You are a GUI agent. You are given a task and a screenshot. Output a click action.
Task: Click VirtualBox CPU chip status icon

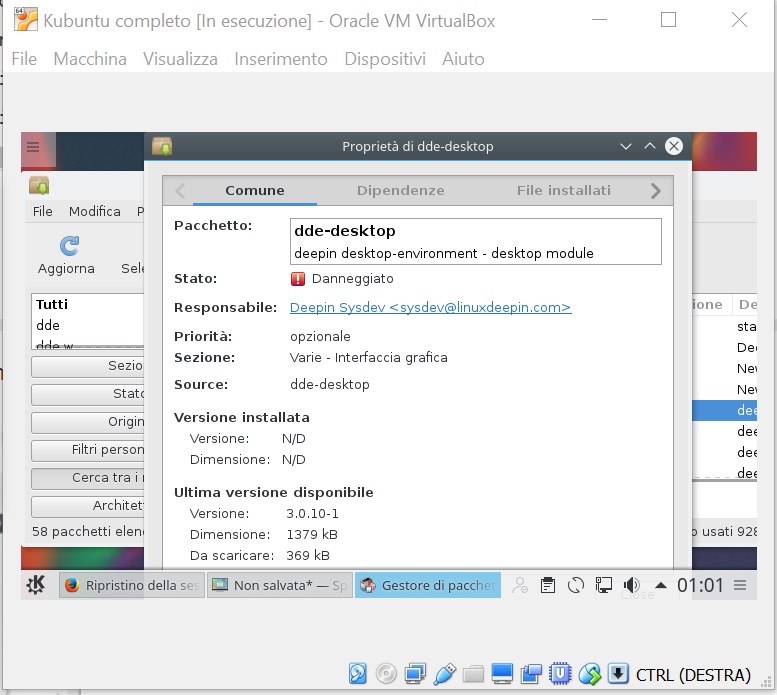pos(560,674)
